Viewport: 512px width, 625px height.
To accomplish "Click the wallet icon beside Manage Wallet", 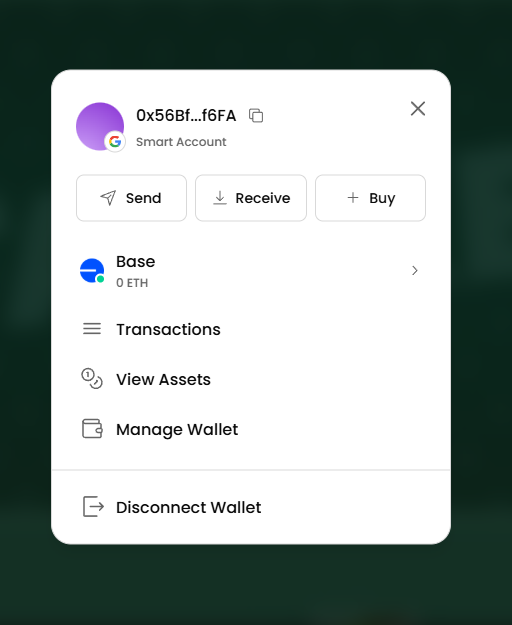I will coord(92,429).
